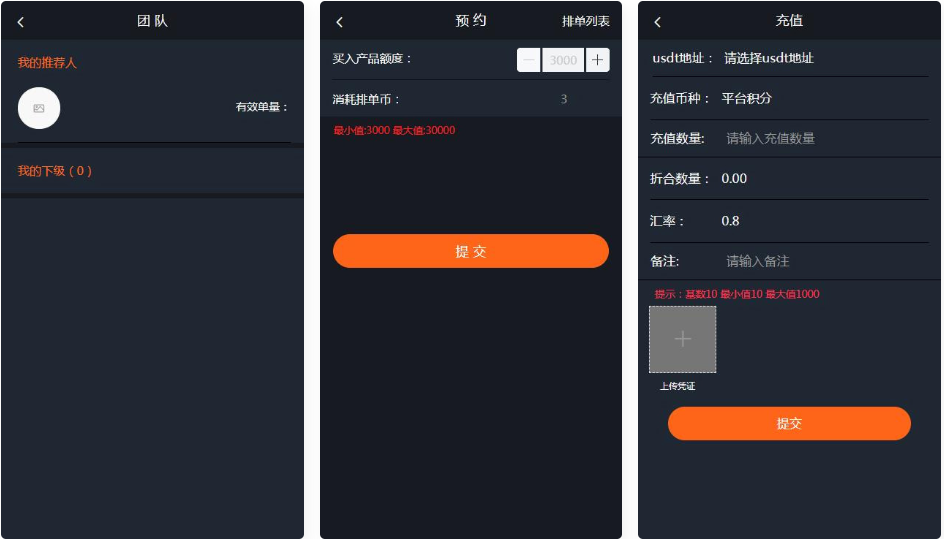This screenshot has width=944, height=539.
Task: Click the 上传凭证 upload label
Action: pos(677,386)
